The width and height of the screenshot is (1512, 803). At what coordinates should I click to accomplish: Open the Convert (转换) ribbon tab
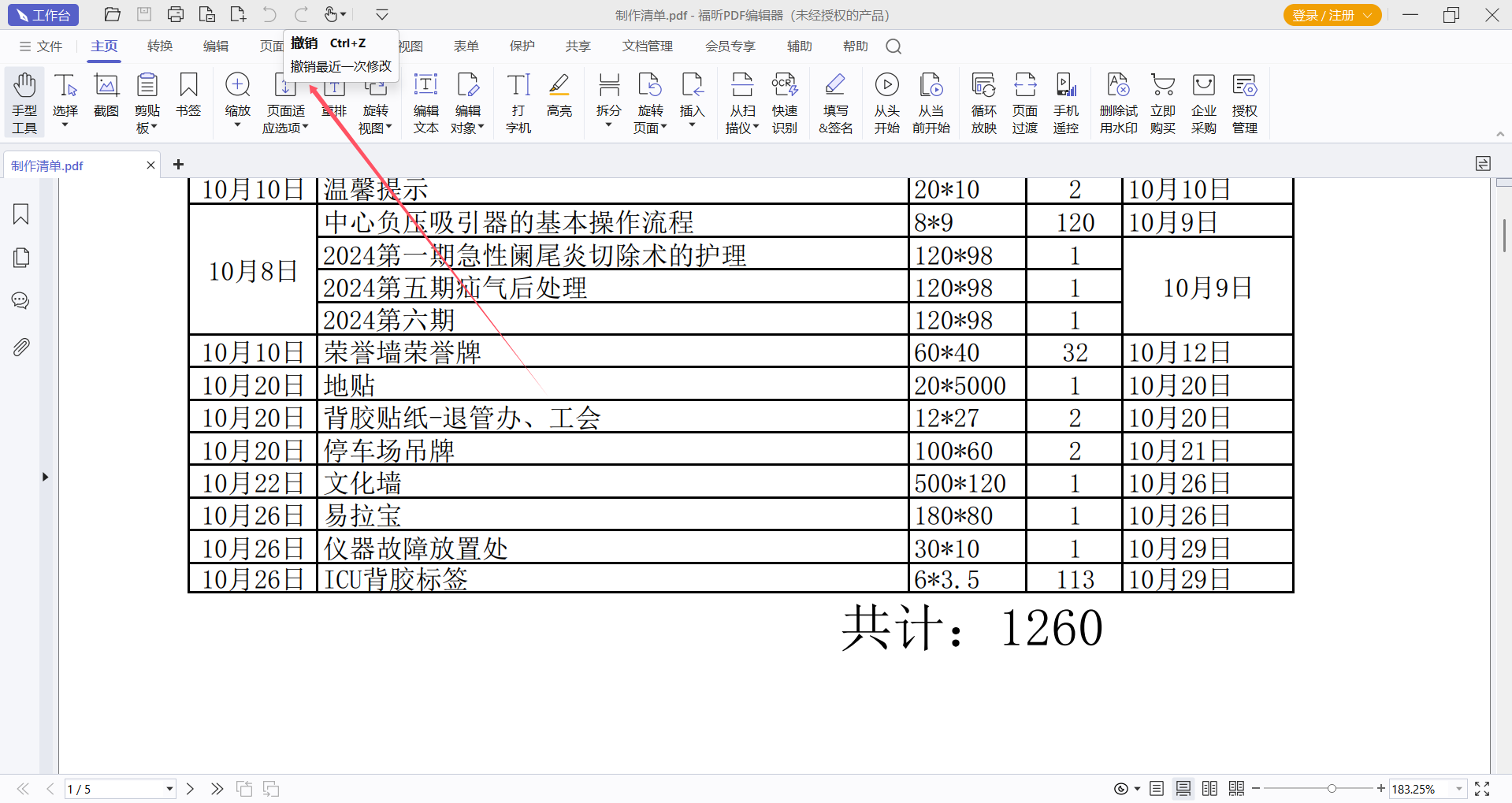(x=160, y=46)
